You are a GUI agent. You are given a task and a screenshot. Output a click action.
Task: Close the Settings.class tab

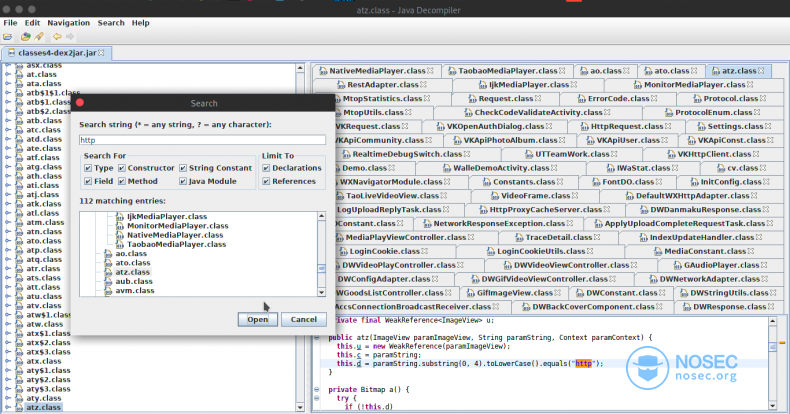click(768, 126)
